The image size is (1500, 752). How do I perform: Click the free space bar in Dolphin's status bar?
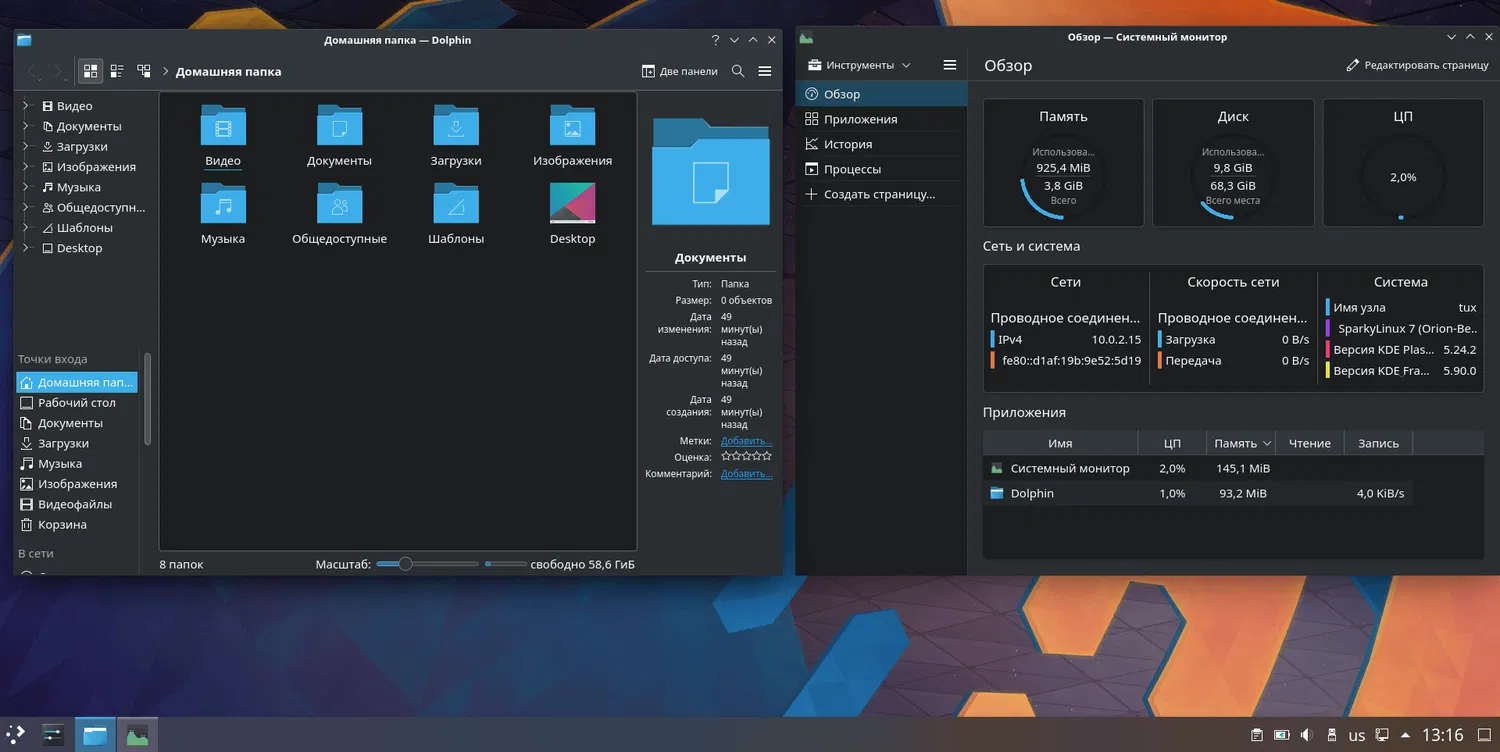(x=506, y=564)
